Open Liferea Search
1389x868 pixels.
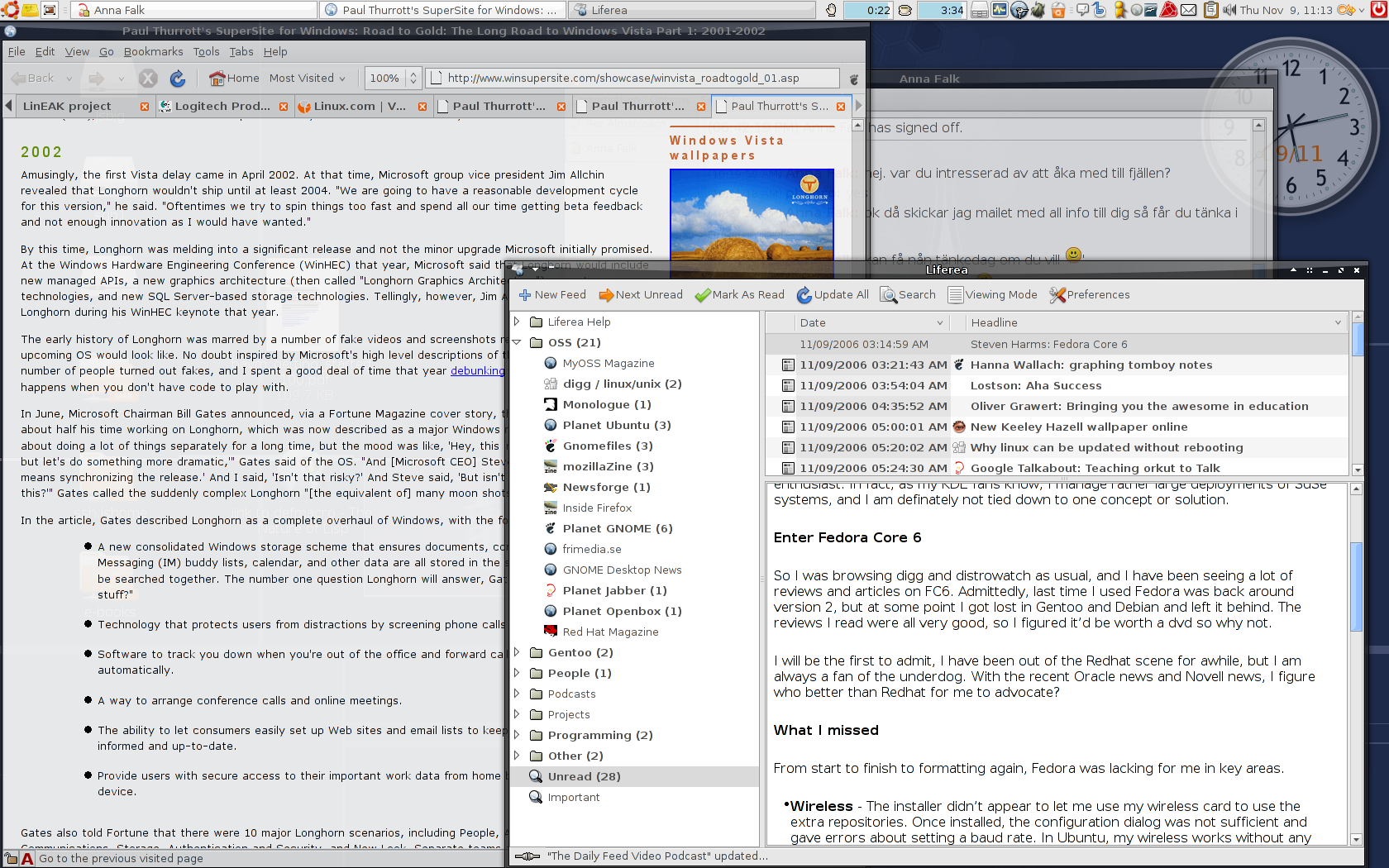coord(908,295)
